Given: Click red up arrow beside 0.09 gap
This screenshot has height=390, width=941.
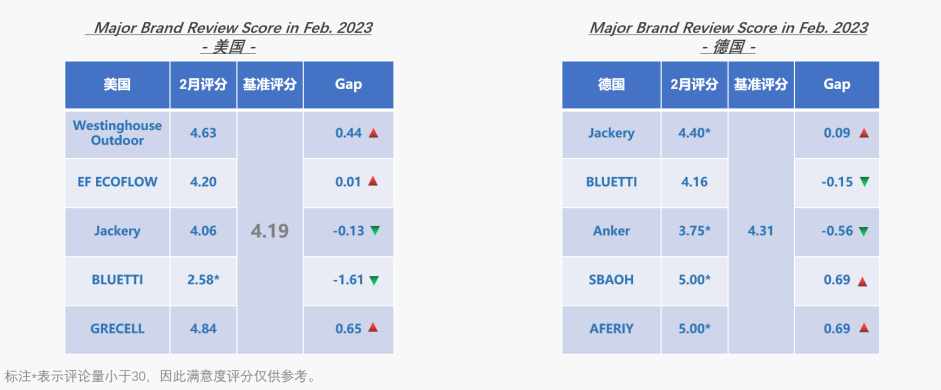Looking at the screenshot, I should (864, 133).
